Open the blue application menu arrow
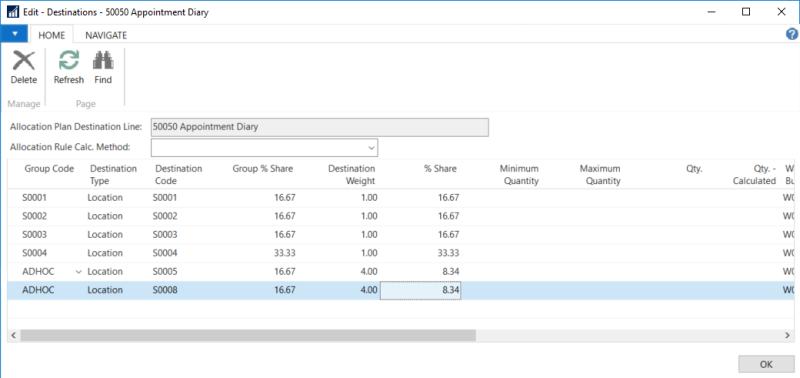This screenshot has width=800, height=378. pos(15,34)
